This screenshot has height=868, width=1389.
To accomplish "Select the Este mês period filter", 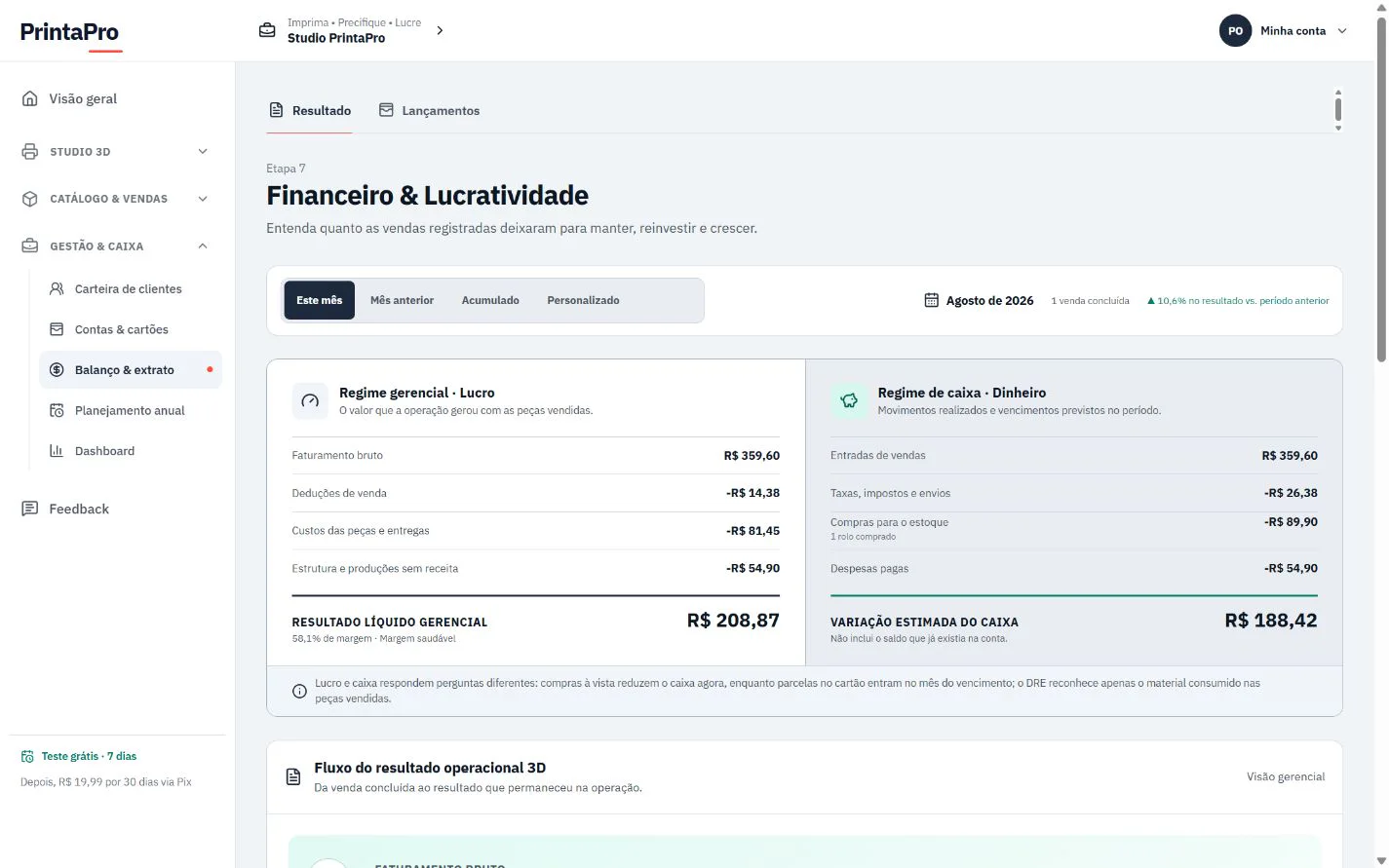I will [x=320, y=300].
